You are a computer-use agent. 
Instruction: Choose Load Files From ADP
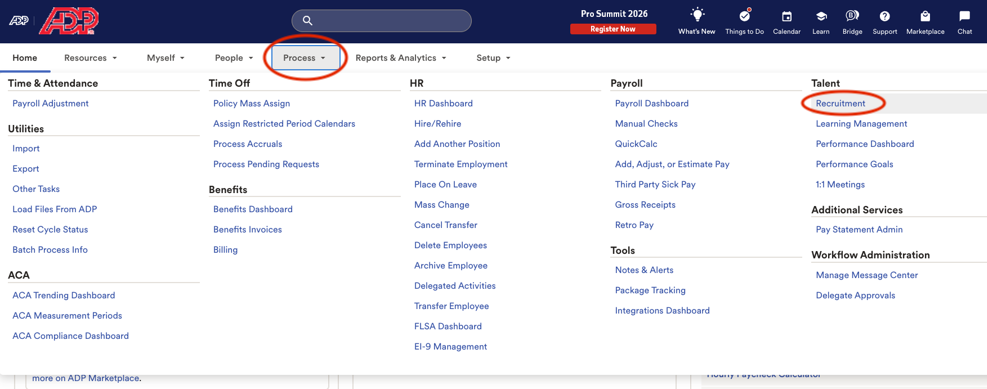point(55,209)
